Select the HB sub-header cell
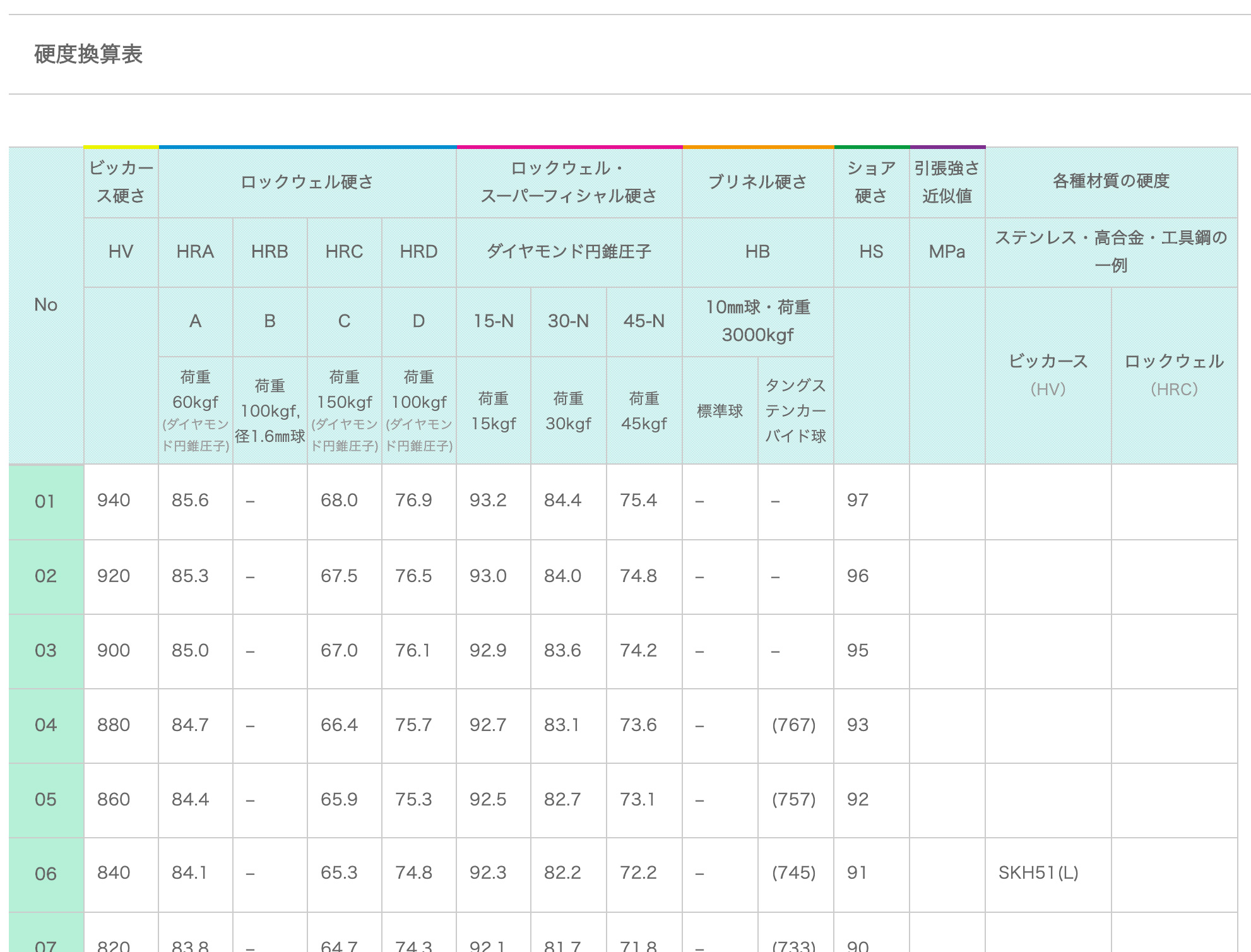This screenshot has height=952, width=1251. pyautogui.click(x=757, y=252)
